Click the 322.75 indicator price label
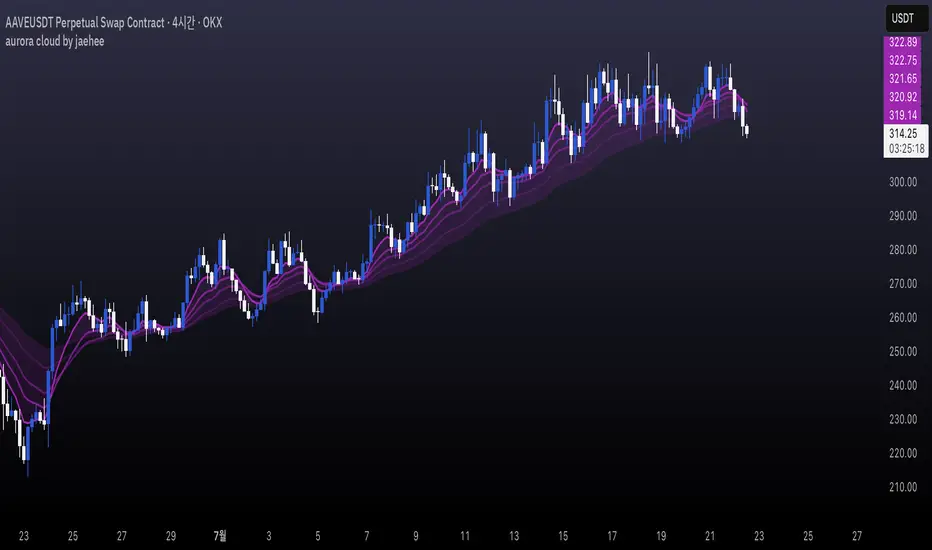 point(902,60)
